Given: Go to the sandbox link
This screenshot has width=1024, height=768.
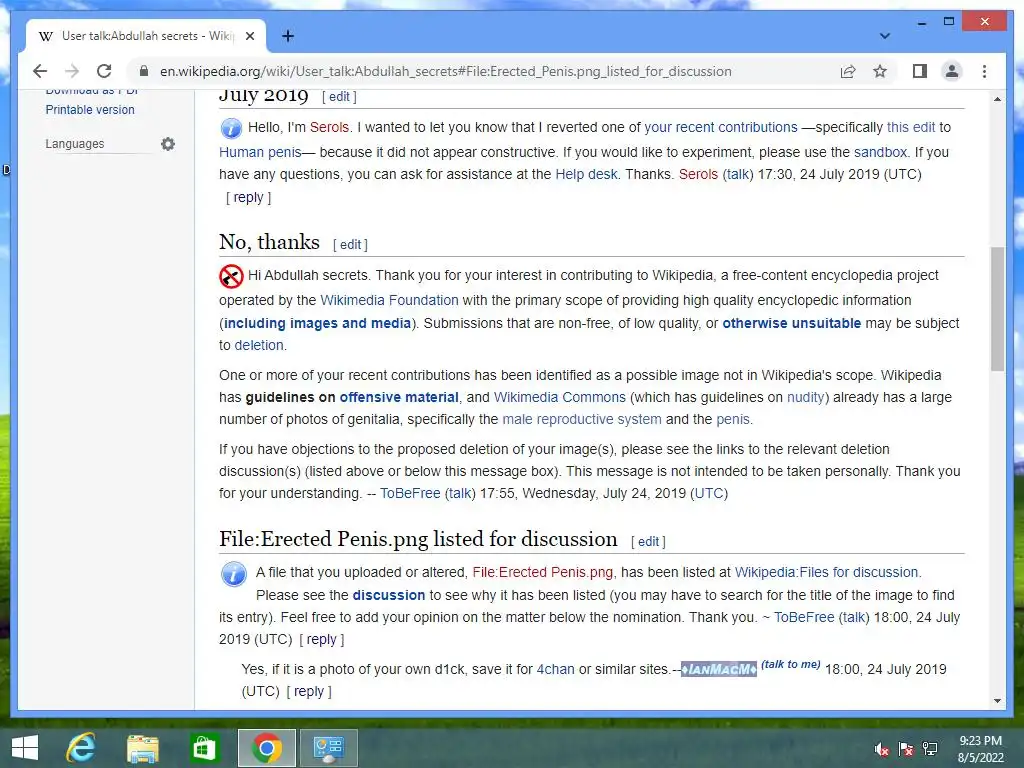Looking at the screenshot, I should click(x=880, y=152).
